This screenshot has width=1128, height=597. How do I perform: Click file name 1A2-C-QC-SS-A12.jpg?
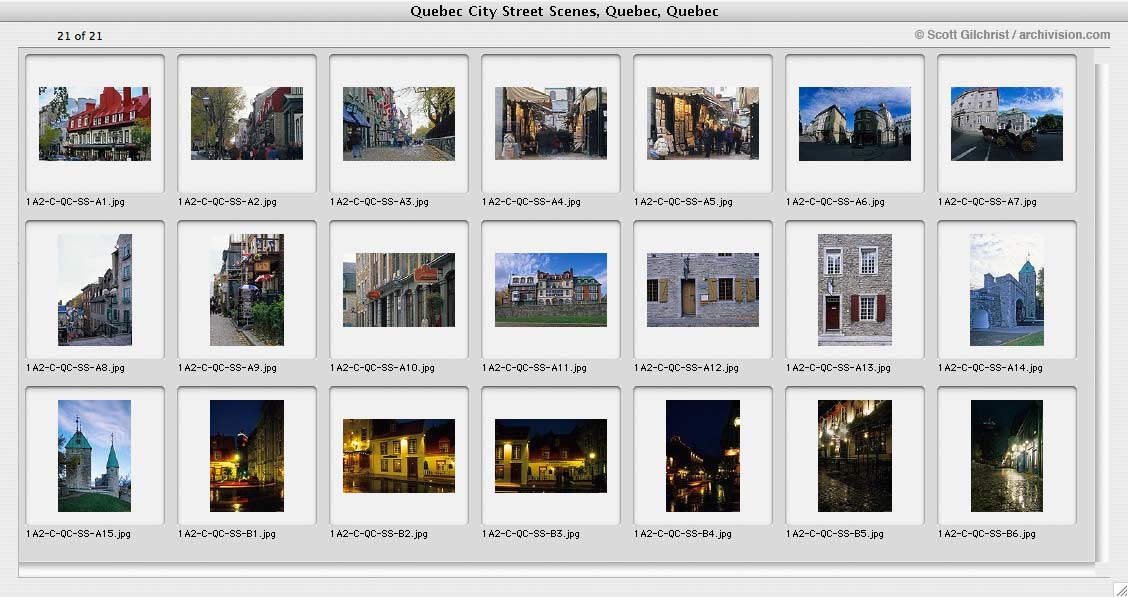(686, 368)
